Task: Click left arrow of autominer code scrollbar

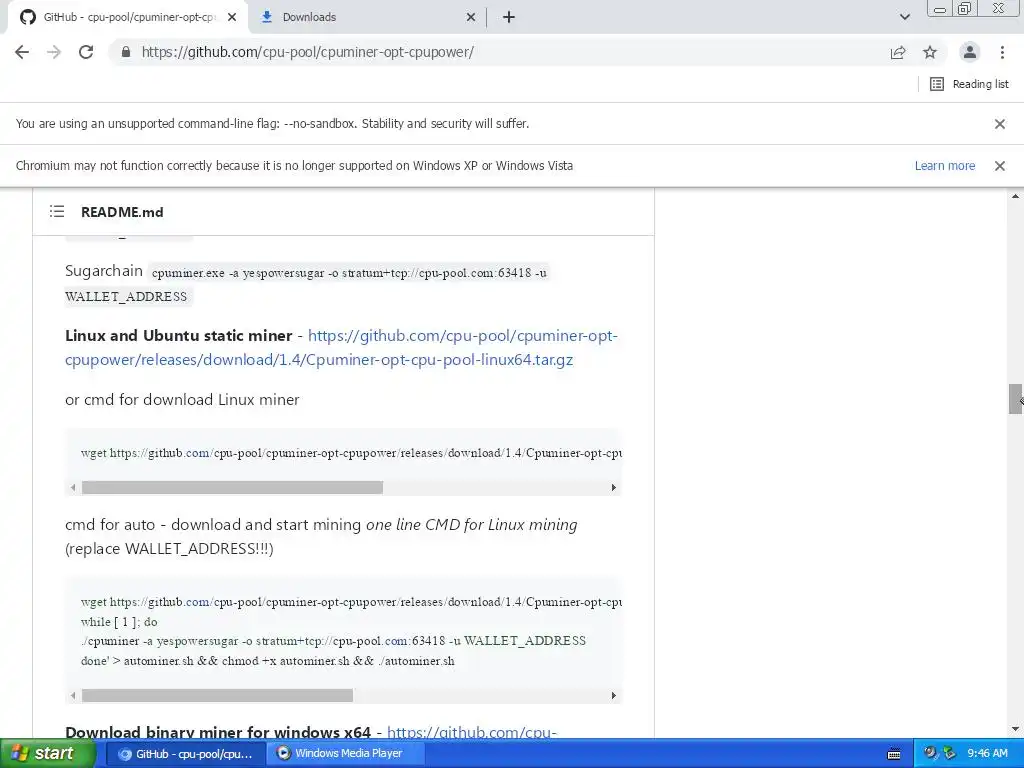Action: (72, 696)
